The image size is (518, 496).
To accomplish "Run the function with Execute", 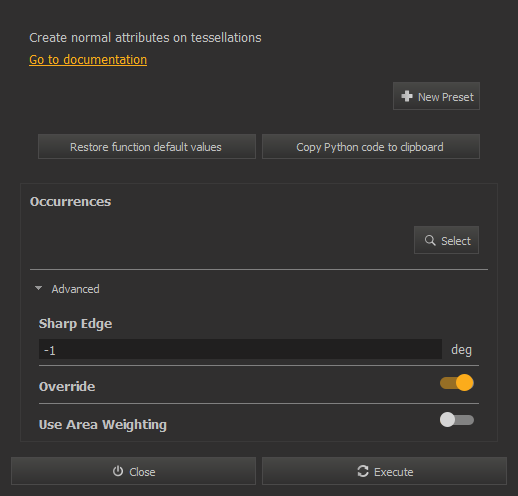I will [x=384, y=471].
